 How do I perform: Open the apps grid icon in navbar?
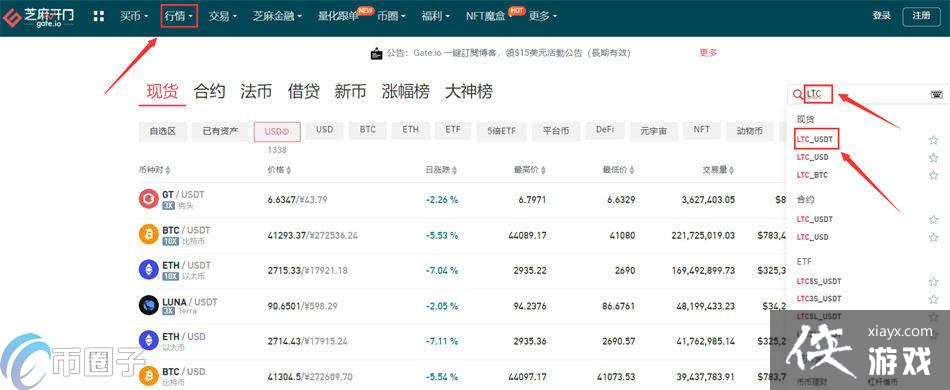point(99,16)
